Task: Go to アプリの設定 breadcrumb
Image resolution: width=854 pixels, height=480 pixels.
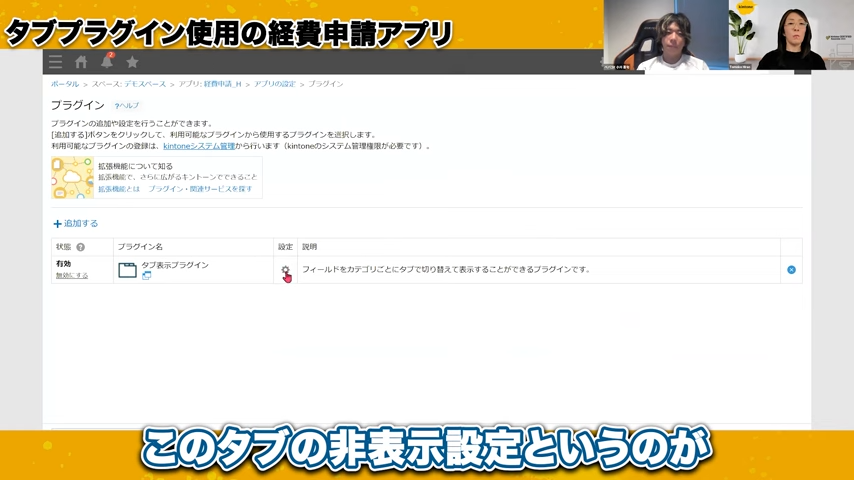Action: click(274, 84)
